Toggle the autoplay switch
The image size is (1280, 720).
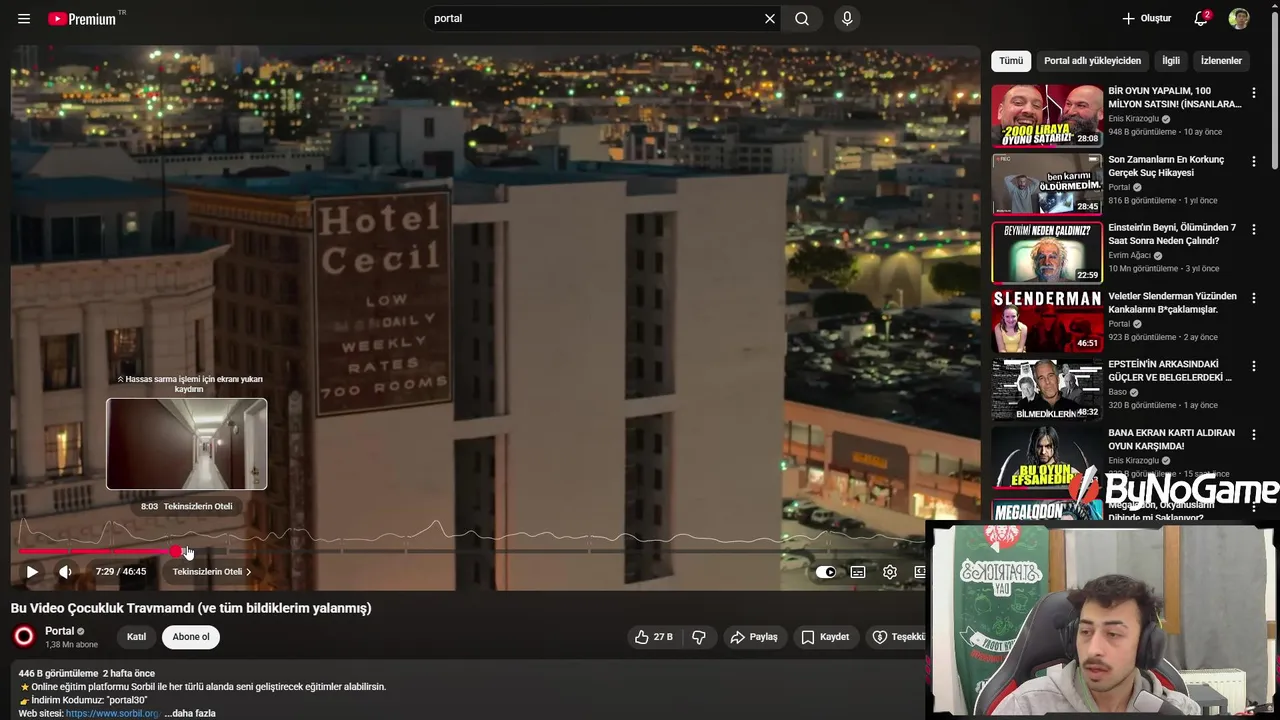pos(826,572)
